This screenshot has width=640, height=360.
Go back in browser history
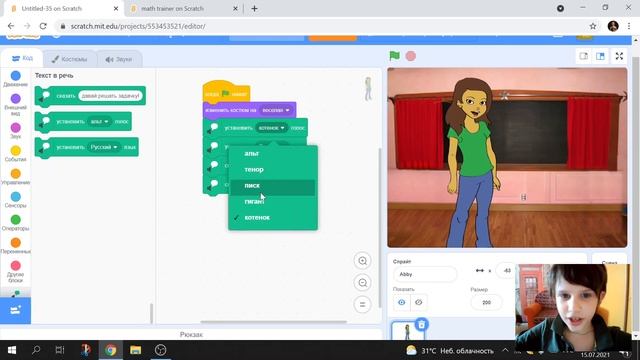(11, 26)
